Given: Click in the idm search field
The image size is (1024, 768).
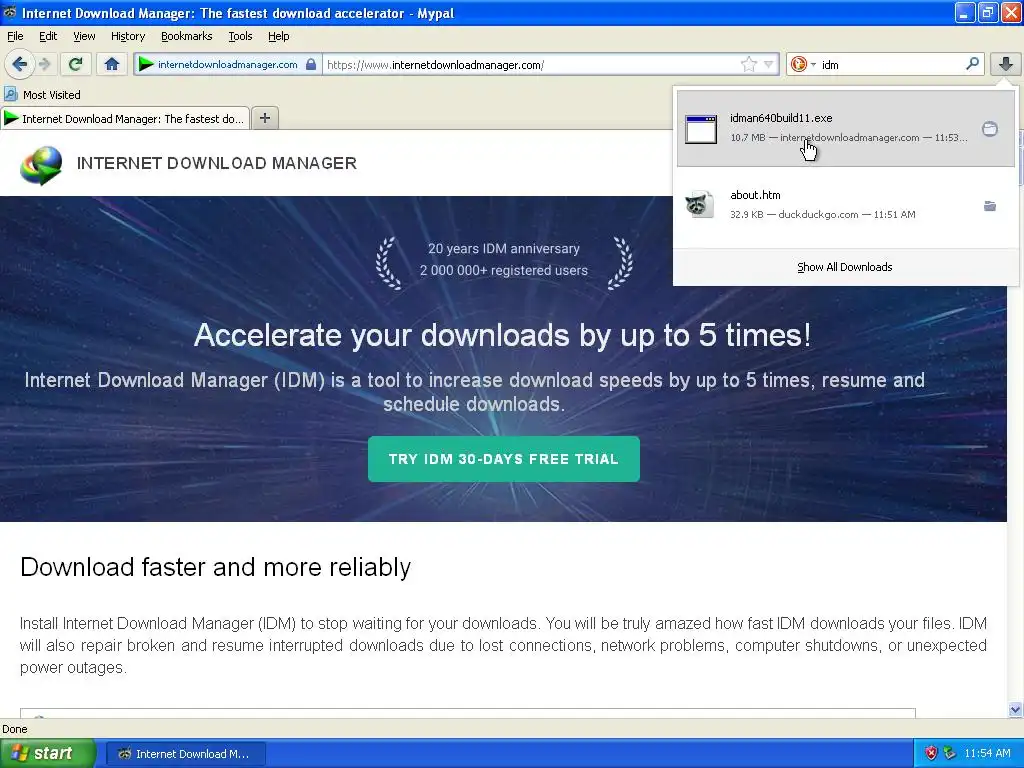Looking at the screenshot, I should (x=889, y=64).
